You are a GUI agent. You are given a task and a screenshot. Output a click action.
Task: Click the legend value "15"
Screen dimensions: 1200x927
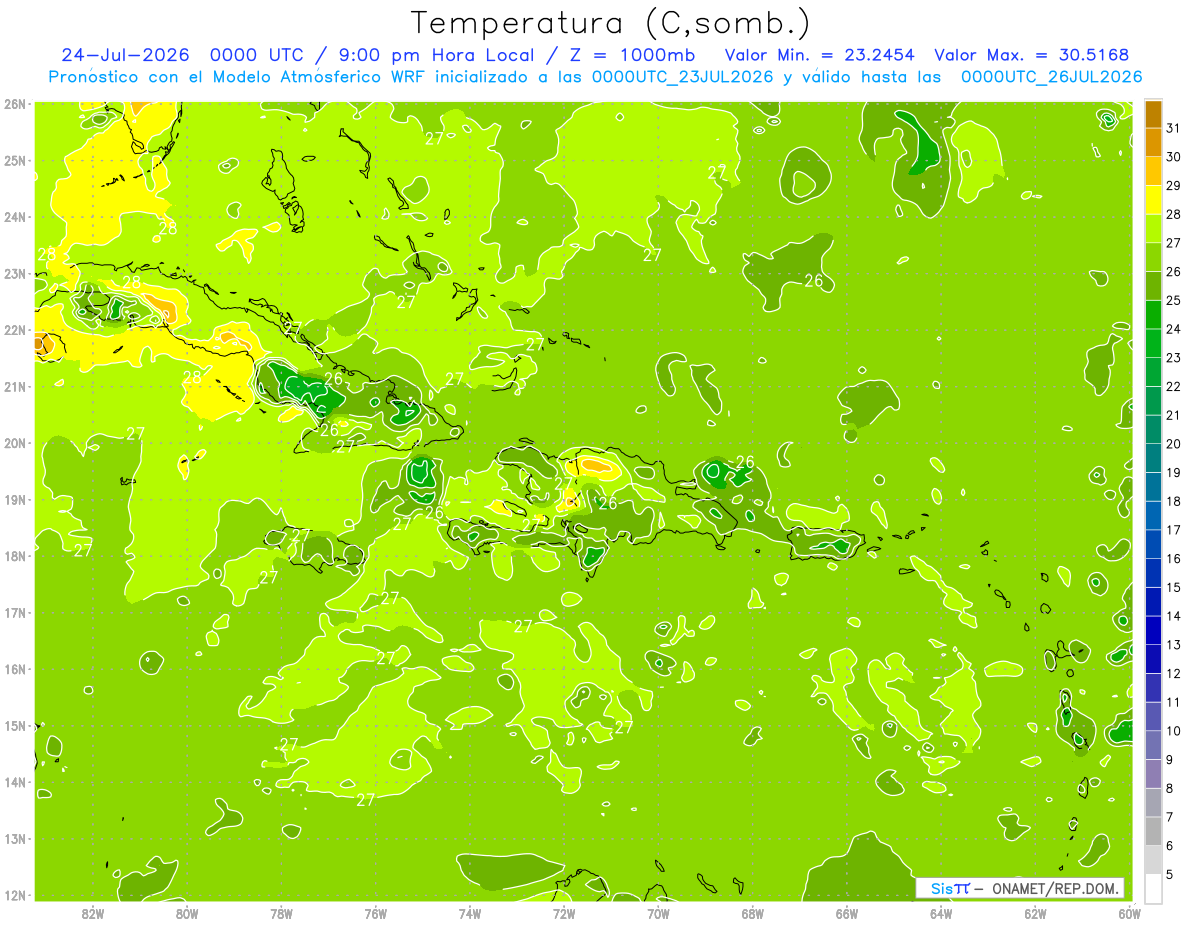1174,587
